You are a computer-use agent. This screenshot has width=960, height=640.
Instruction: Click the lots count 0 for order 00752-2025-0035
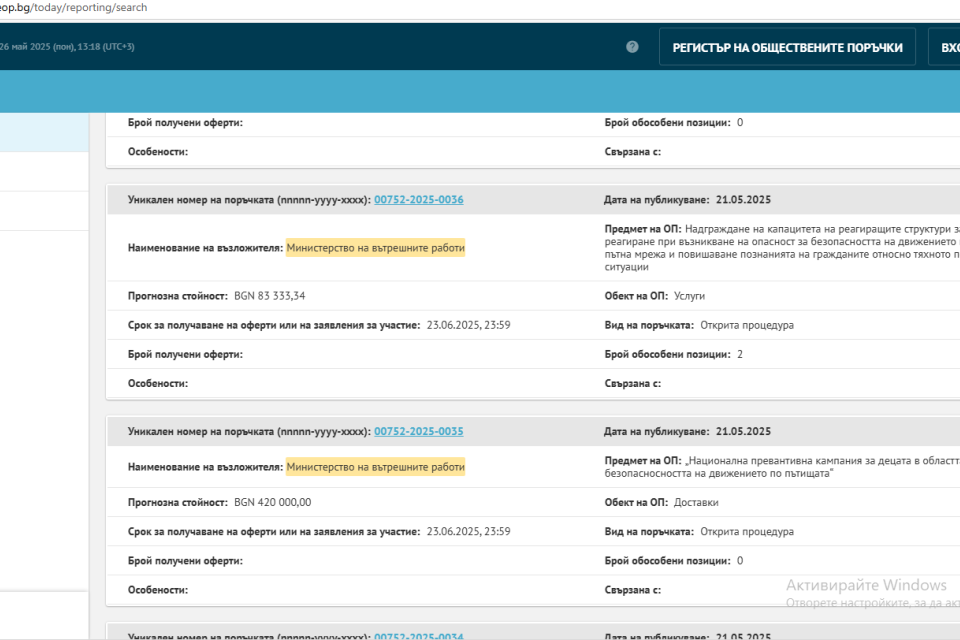(740, 560)
